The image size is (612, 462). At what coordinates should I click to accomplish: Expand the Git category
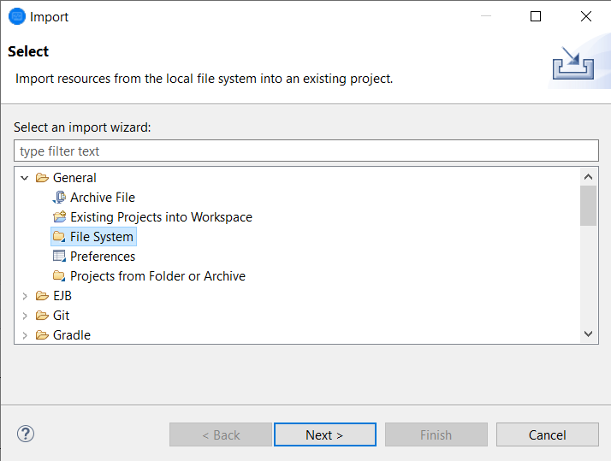25,315
